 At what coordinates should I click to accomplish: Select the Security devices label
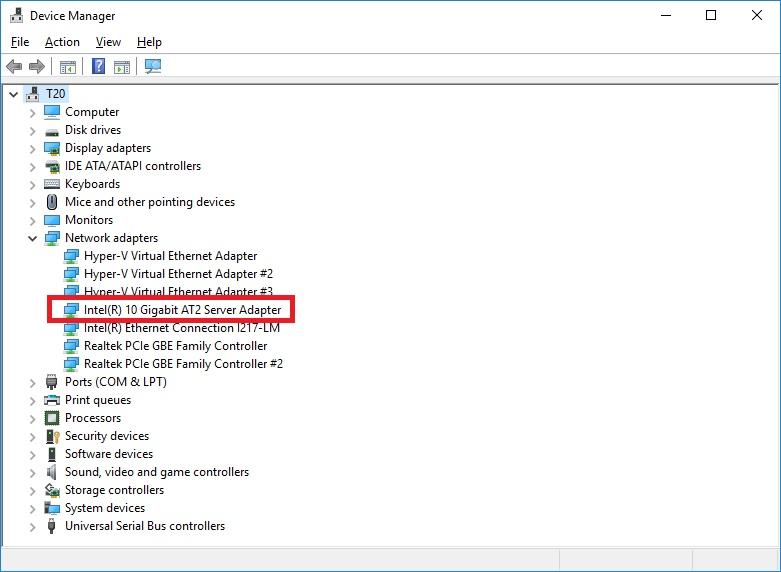point(107,435)
